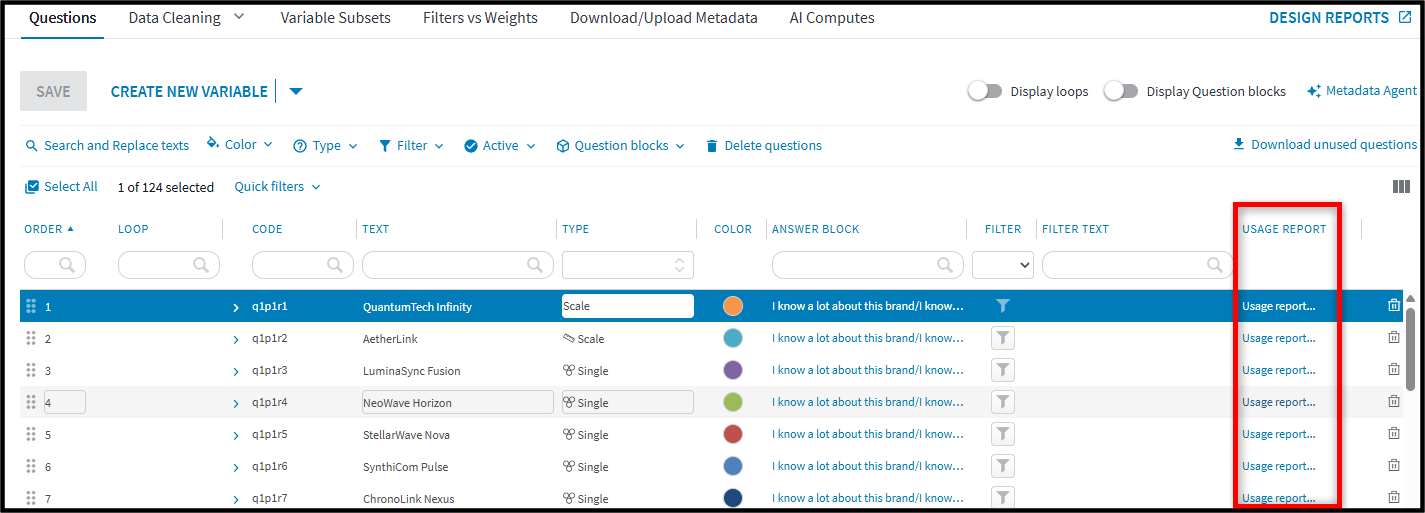Click filter funnel icon for QuantumTech Infinity
1425x513 pixels.
click(1003, 306)
